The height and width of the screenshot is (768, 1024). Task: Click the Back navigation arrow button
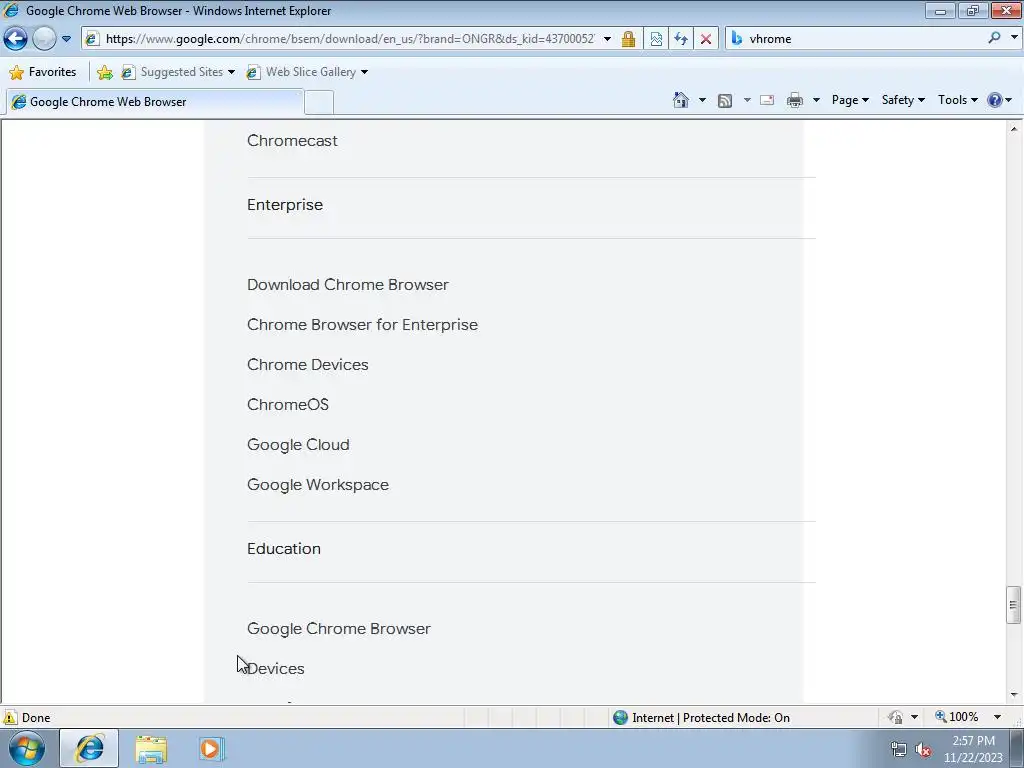tap(16, 39)
